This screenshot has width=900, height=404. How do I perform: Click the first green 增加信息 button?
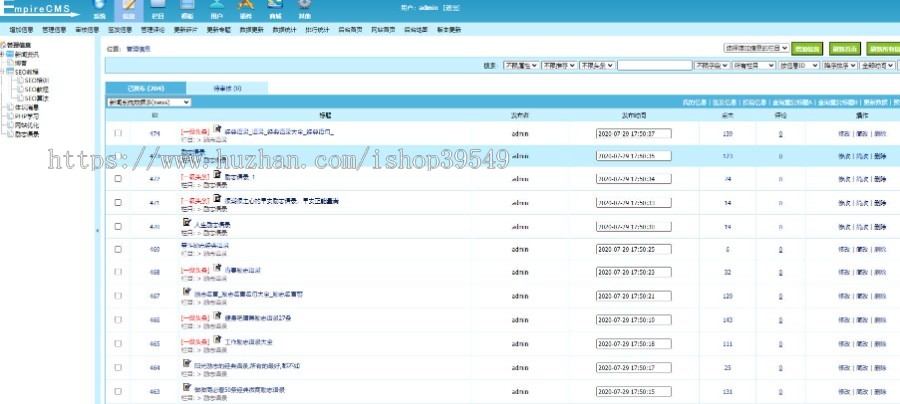pyautogui.click(x=807, y=49)
